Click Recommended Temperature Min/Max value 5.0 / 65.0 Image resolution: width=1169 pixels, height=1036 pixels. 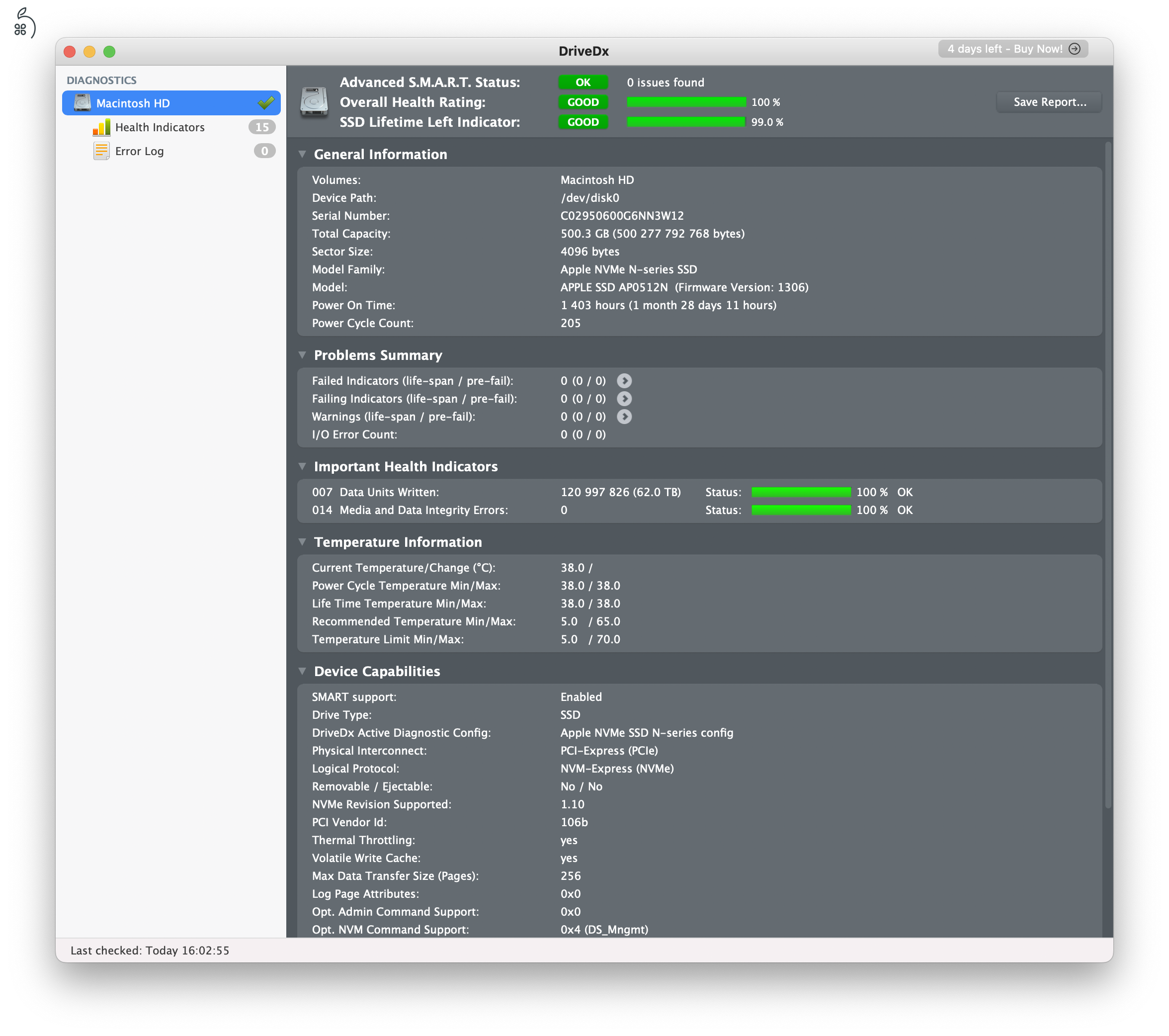click(589, 621)
